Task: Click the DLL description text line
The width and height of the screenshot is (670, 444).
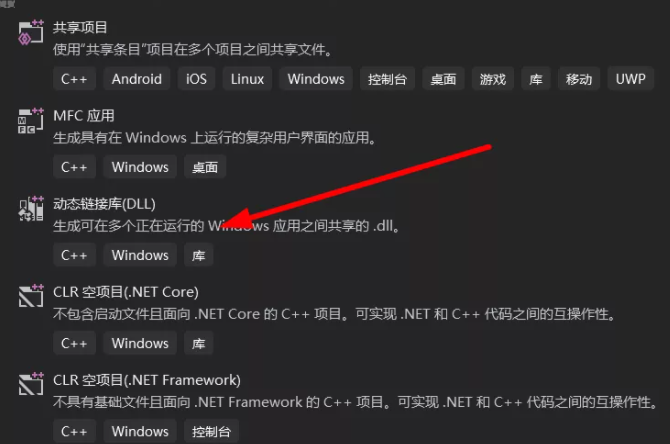Action: click(x=226, y=226)
